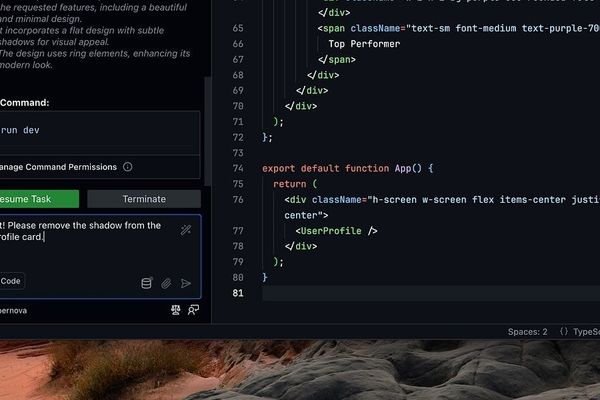Click the '<UserProfile />' code on line 77

click(x=336, y=231)
